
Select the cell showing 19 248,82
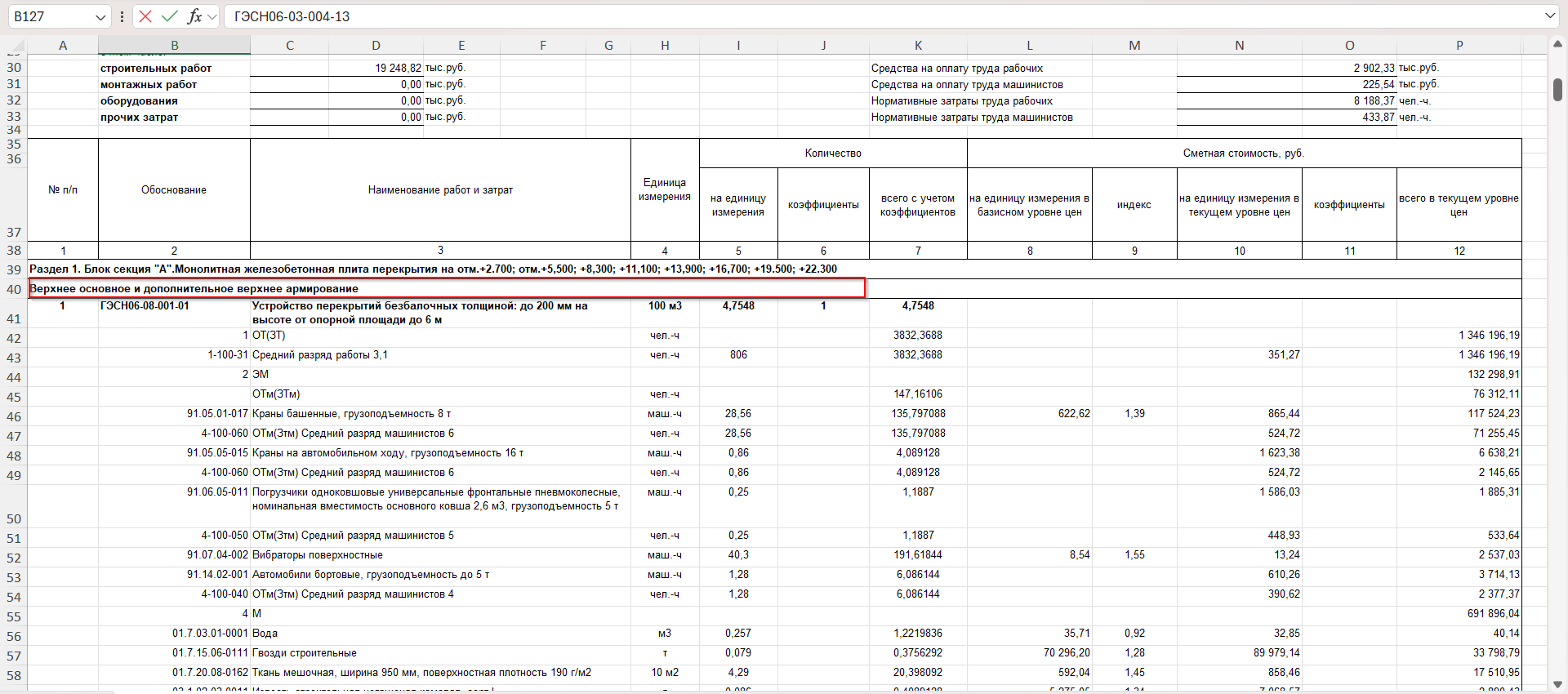376,69
